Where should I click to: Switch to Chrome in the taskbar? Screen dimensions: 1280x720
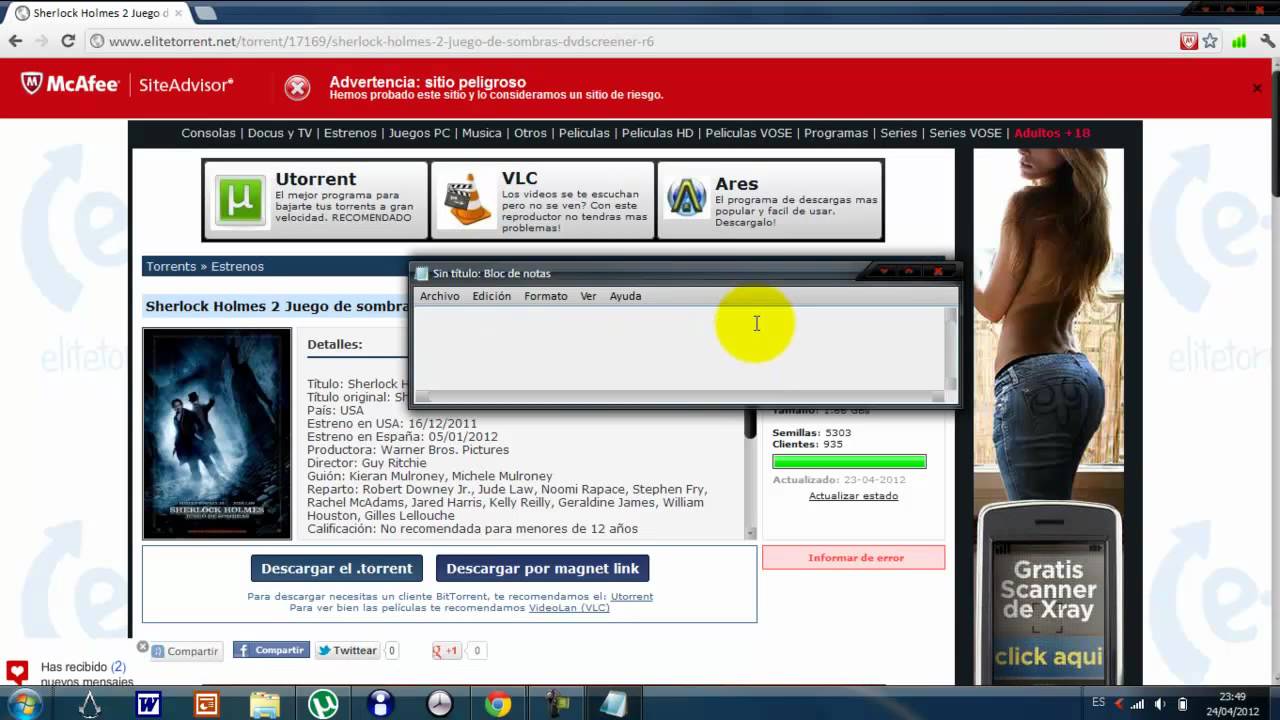pyautogui.click(x=497, y=705)
